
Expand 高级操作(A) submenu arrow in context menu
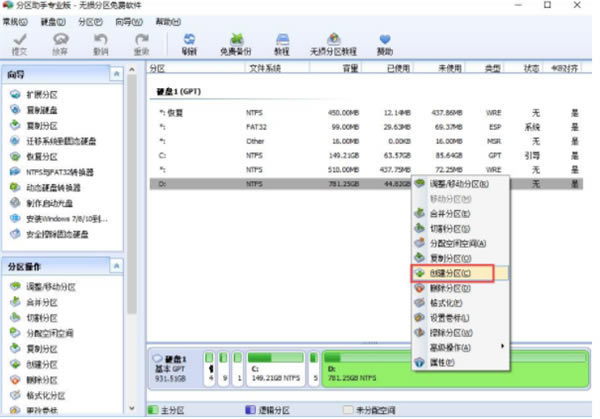point(502,346)
